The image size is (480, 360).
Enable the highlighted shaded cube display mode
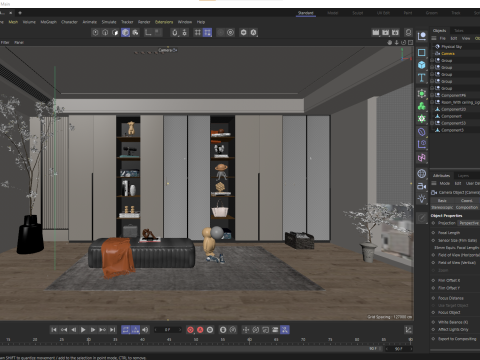(125, 32)
